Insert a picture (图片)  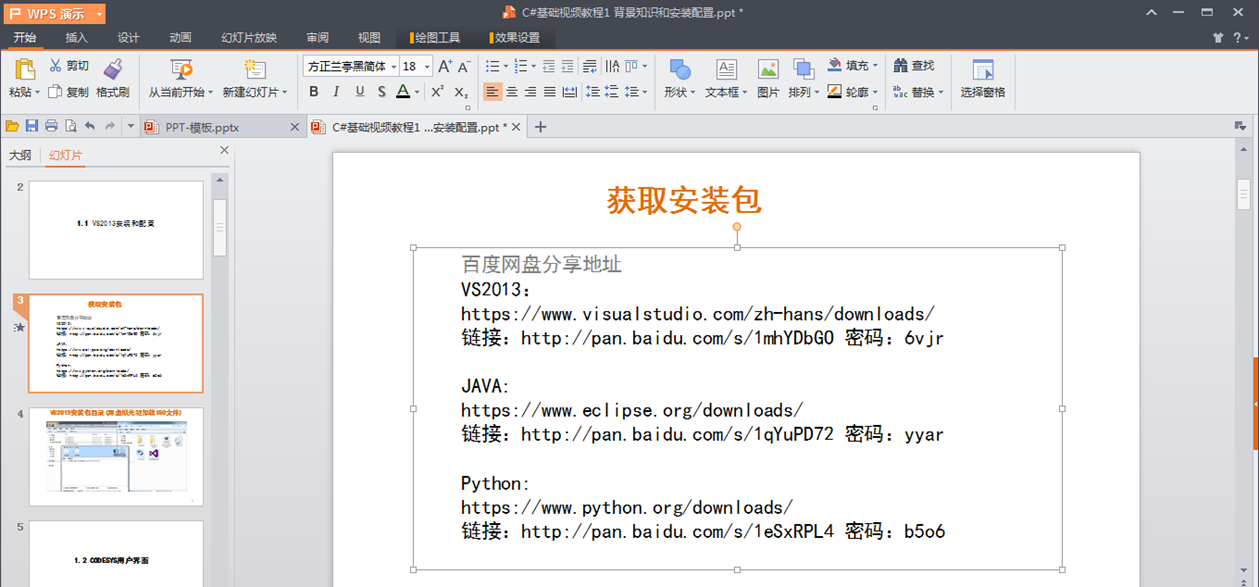pyautogui.click(x=768, y=78)
